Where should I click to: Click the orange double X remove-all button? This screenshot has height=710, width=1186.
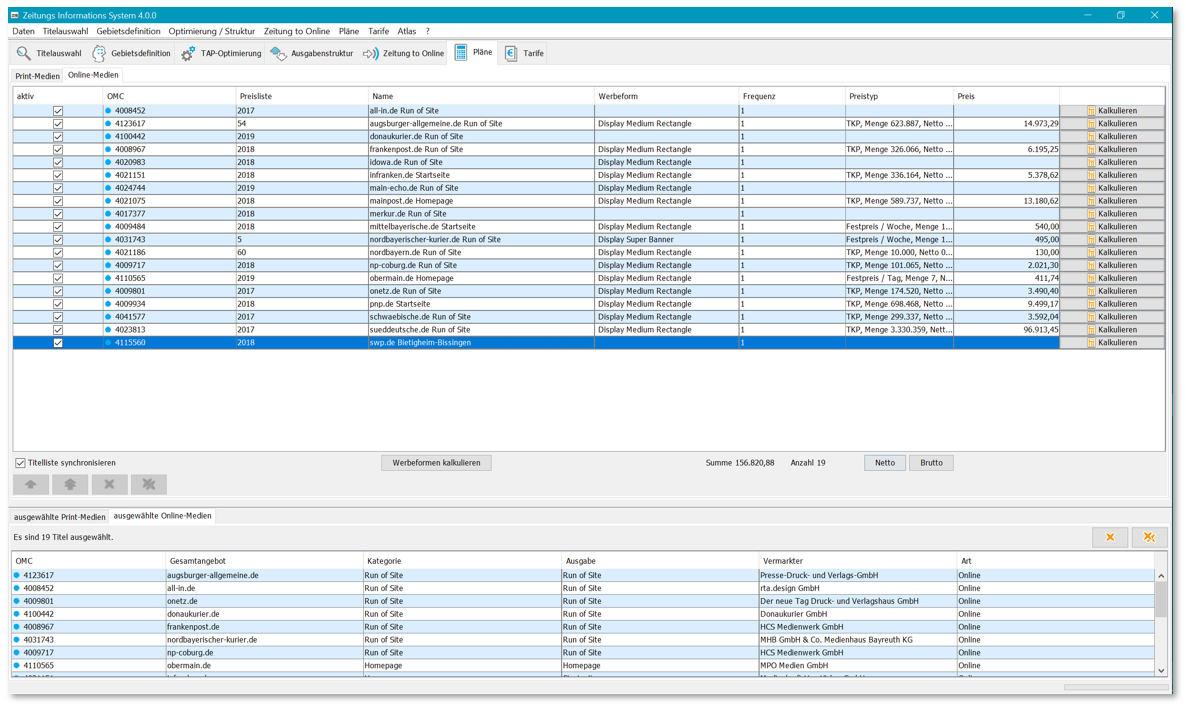1149,538
